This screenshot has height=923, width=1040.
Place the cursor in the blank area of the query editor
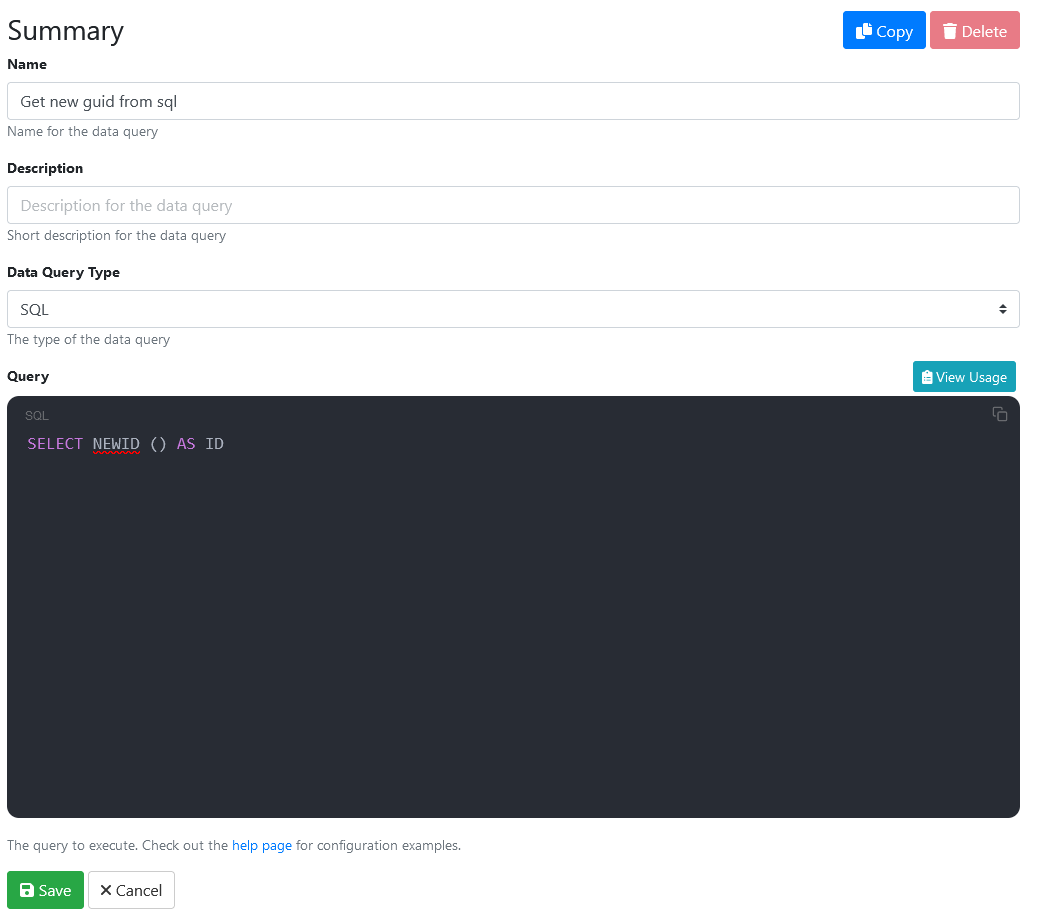point(513,630)
